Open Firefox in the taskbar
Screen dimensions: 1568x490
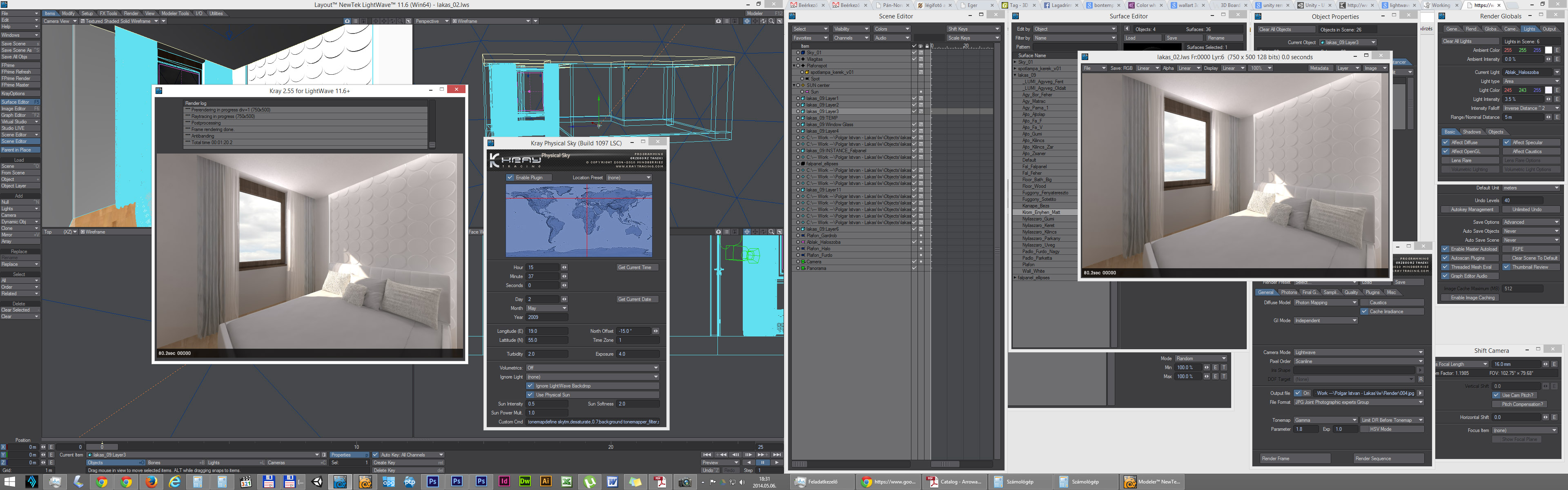pyautogui.click(x=151, y=482)
